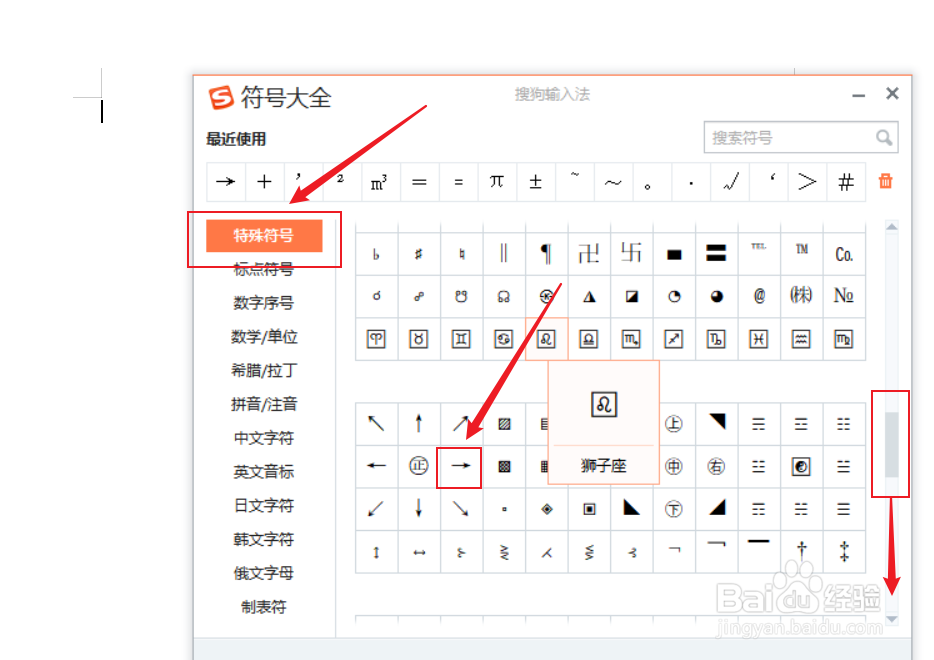Open the 日文字符 category
The image size is (934, 660).
click(x=264, y=506)
